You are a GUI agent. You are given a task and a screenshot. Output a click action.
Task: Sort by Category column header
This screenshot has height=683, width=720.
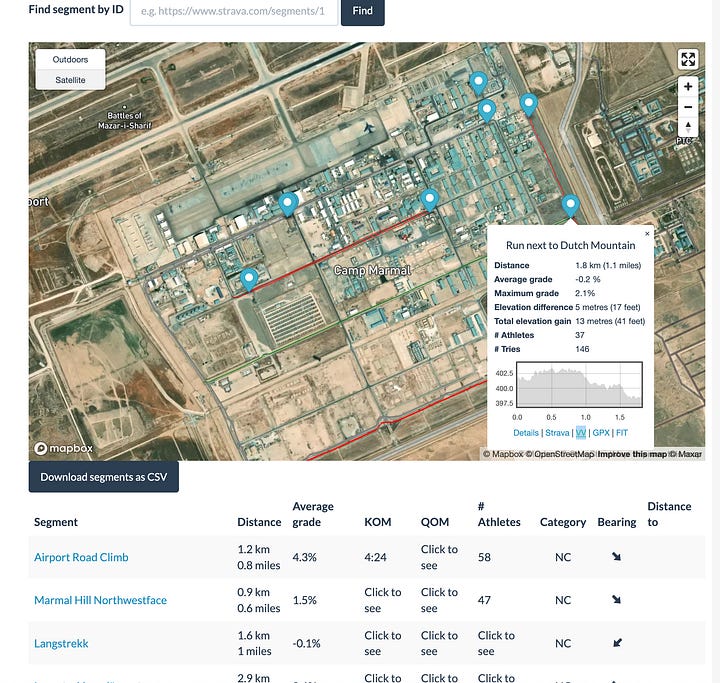[563, 522]
